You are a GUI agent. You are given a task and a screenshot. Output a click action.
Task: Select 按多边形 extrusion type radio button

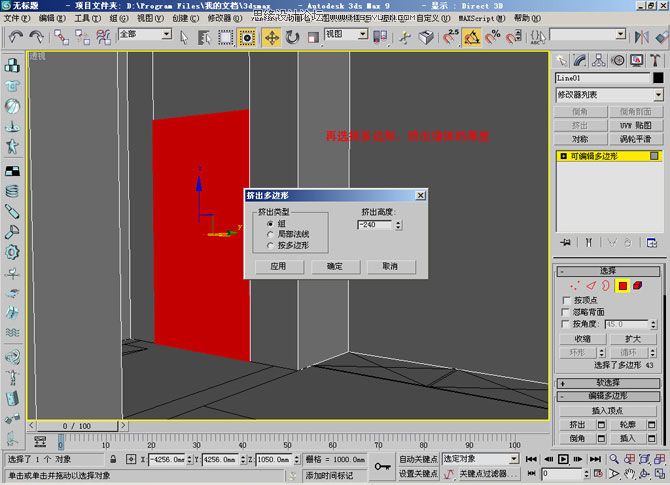coord(270,245)
